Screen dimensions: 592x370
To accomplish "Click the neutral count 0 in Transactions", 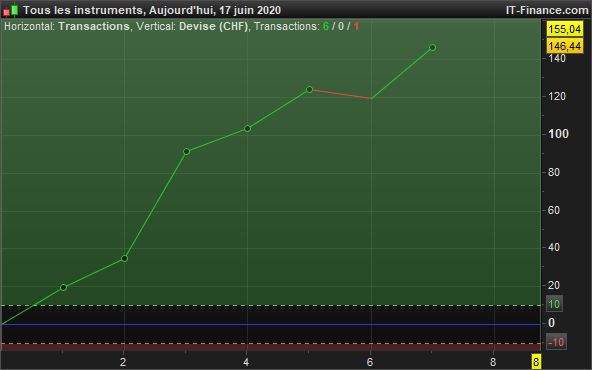I will [341, 26].
